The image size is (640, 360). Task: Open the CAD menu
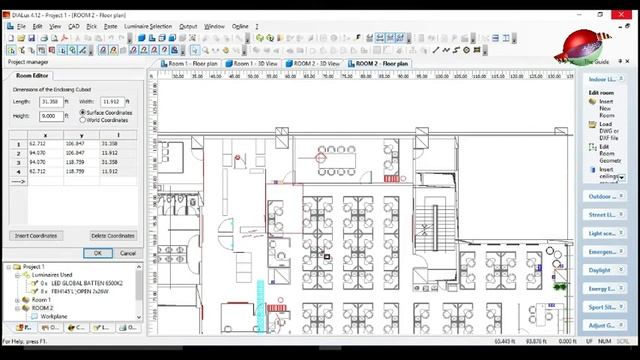pyautogui.click(x=74, y=26)
